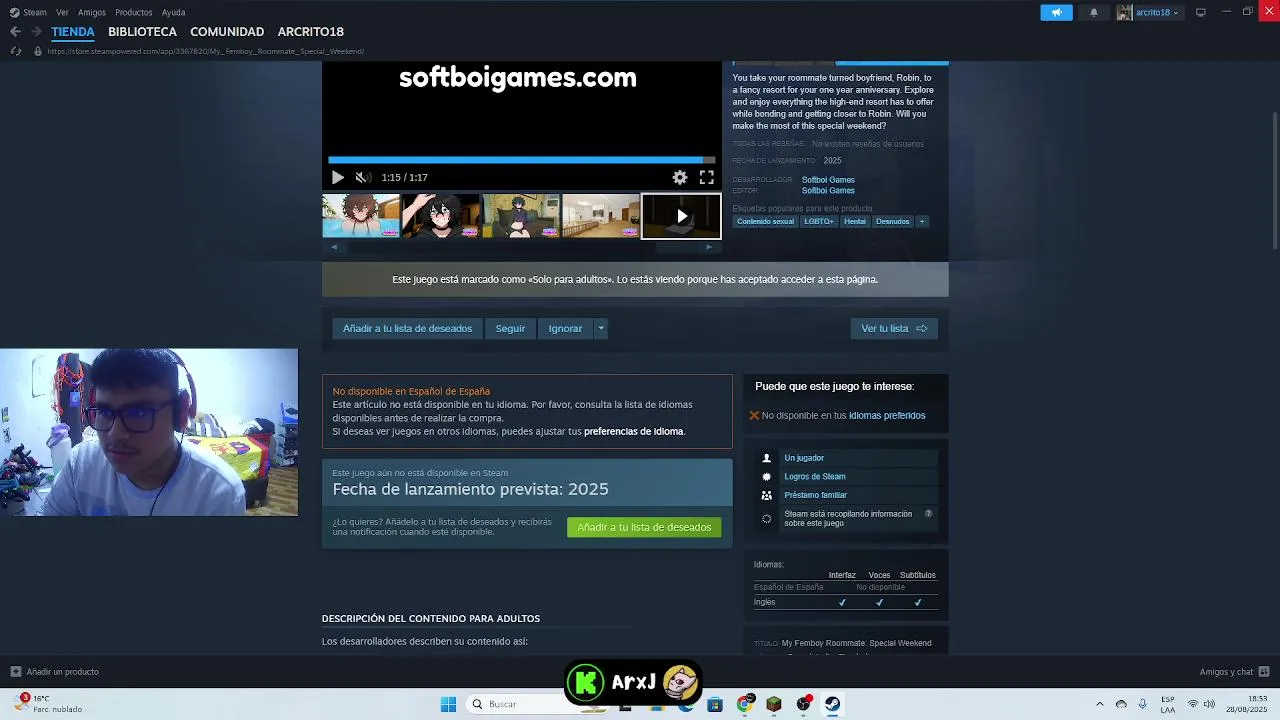
Task: Click the thumbnail strip right arrow
Action: point(709,247)
